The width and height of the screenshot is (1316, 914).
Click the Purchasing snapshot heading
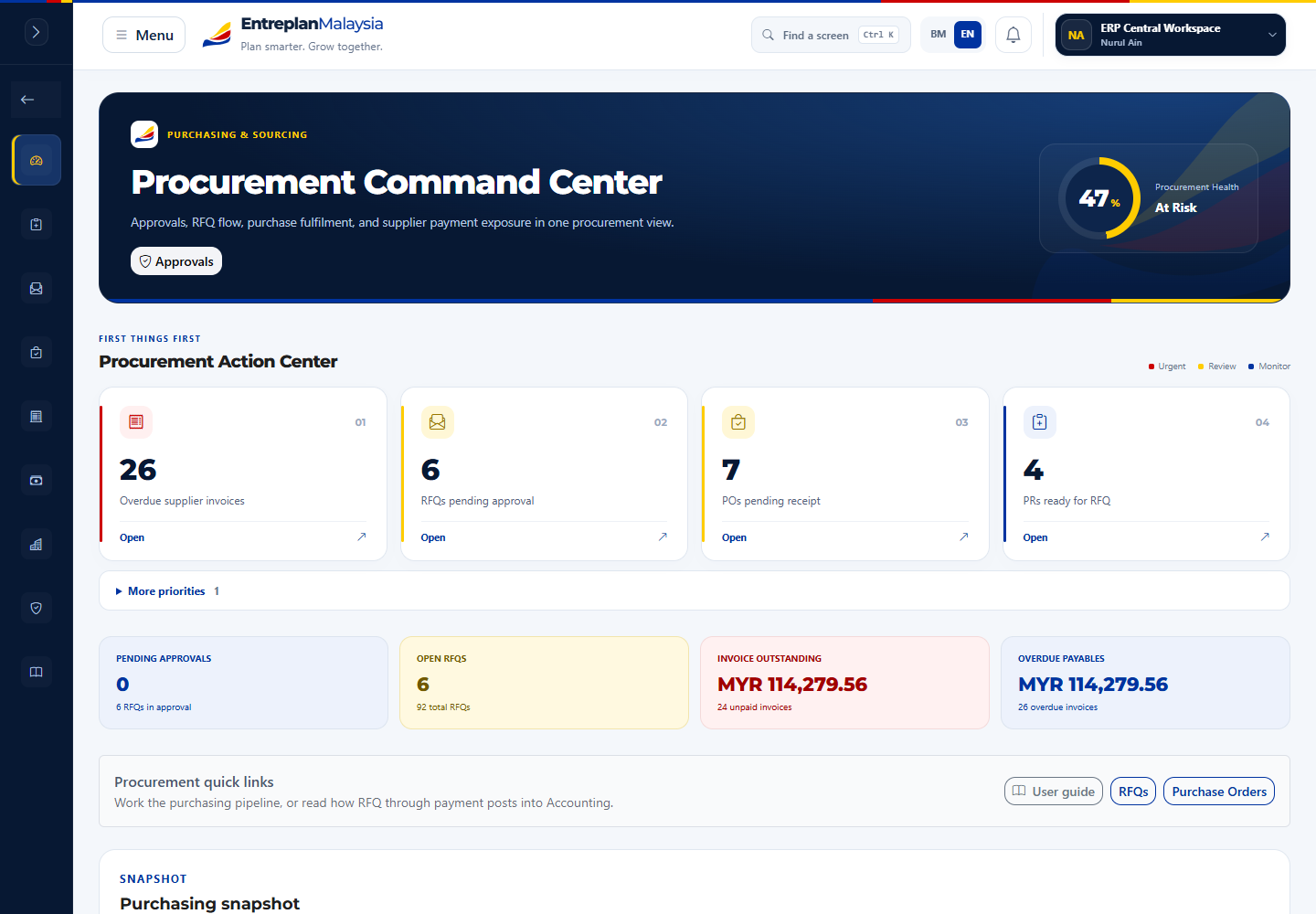(210, 903)
